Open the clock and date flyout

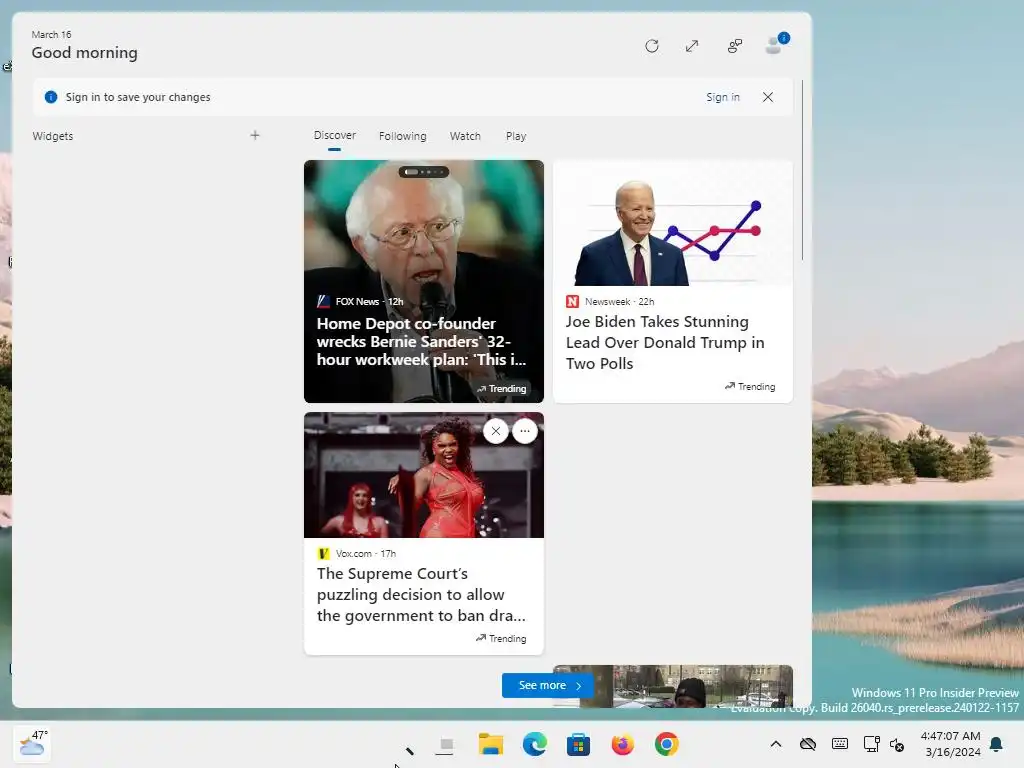coord(952,744)
